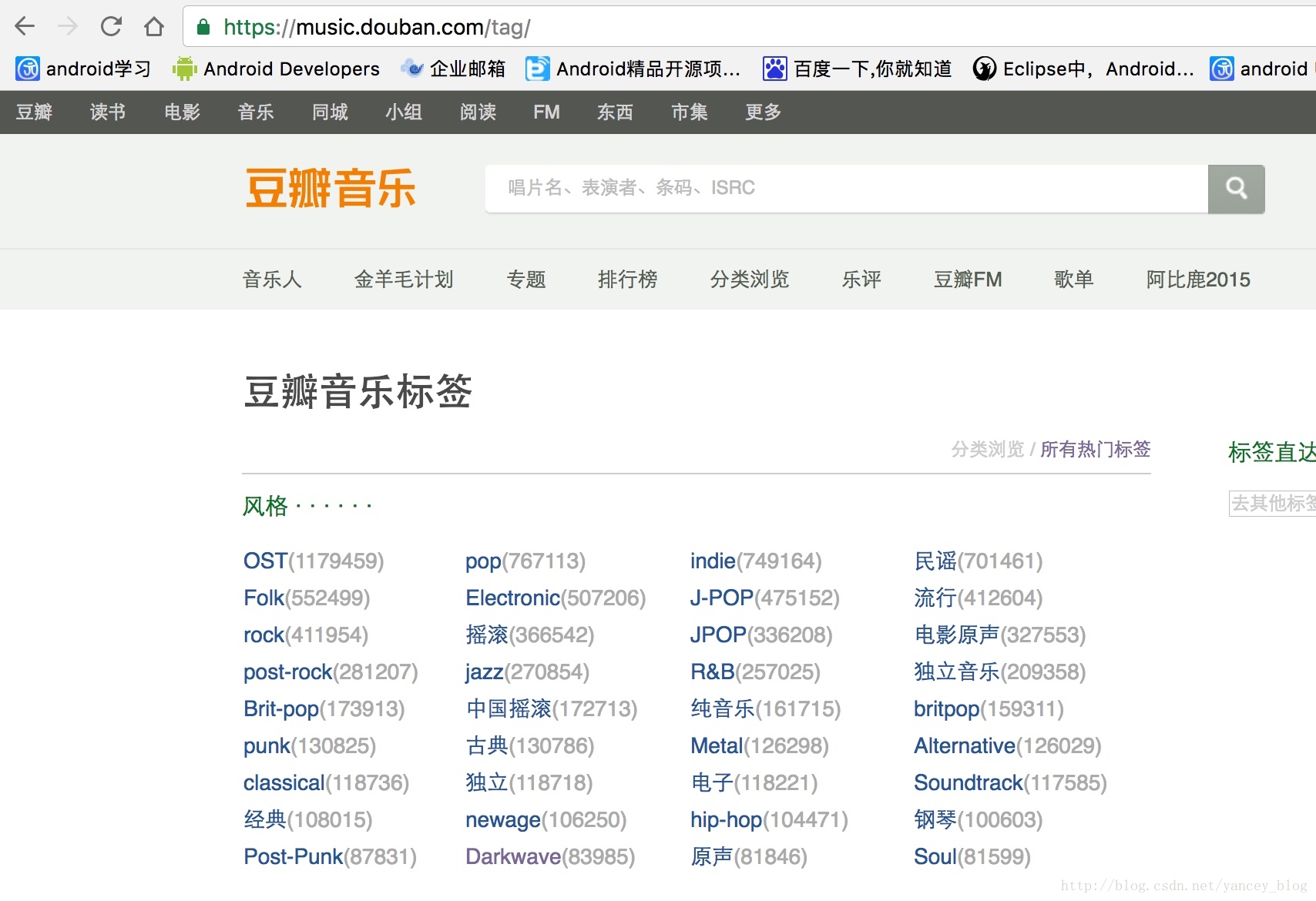Open the Android精品开源项 bookmark
The width and height of the screenshot is (1316, 901).
[x=633, y=69]
